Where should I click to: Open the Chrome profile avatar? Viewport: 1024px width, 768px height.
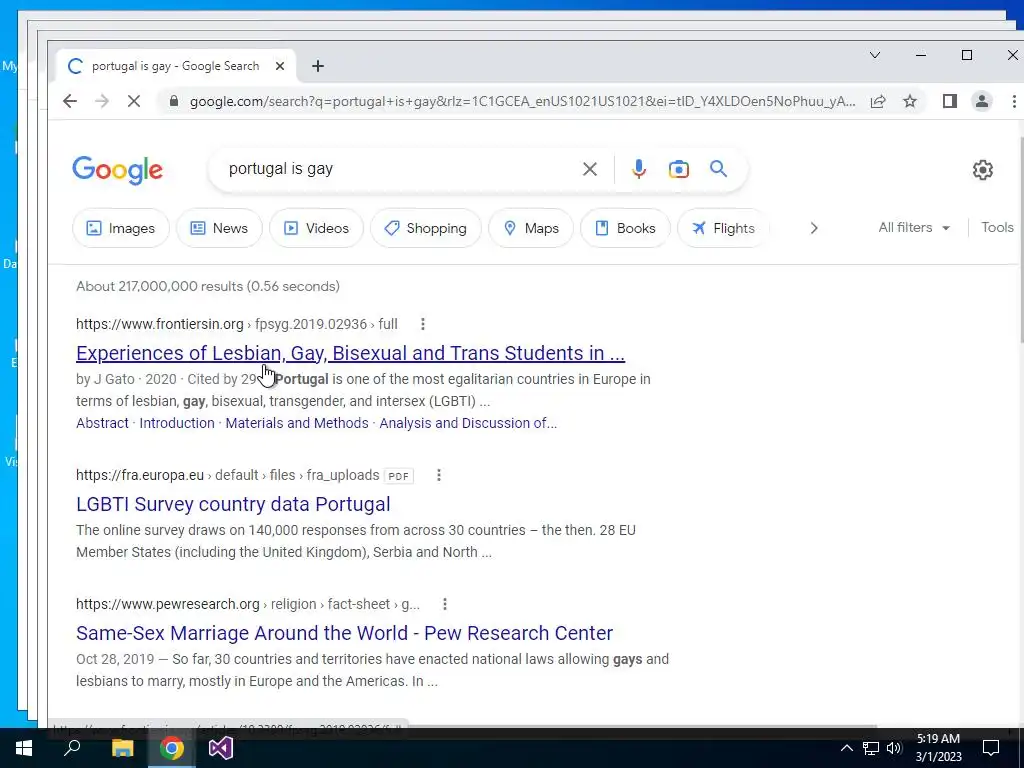click(x=982, y=101)
